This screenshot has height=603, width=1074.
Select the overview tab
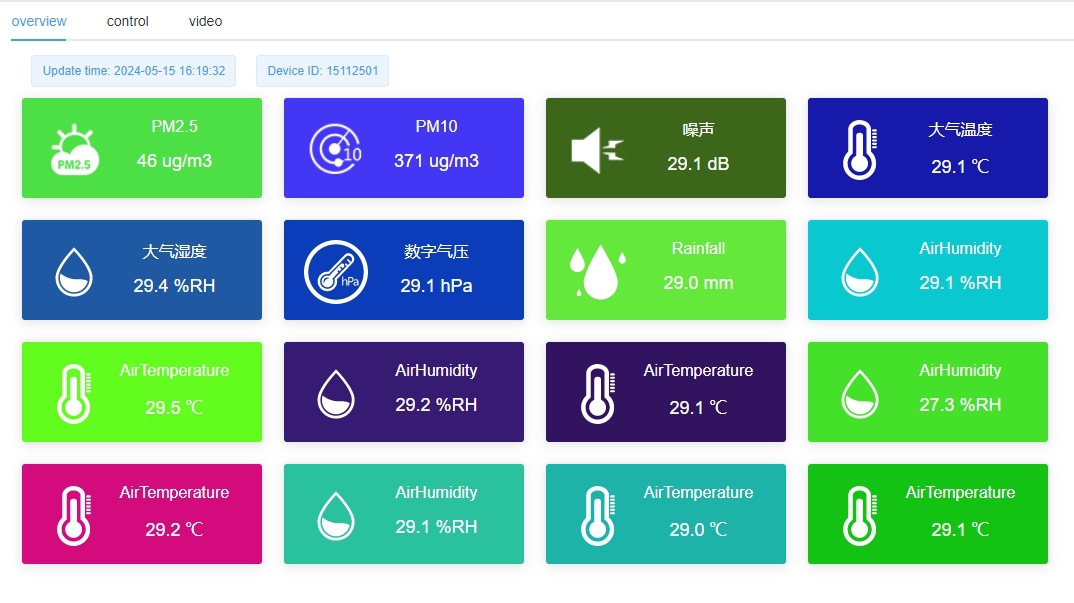point(39,19)
